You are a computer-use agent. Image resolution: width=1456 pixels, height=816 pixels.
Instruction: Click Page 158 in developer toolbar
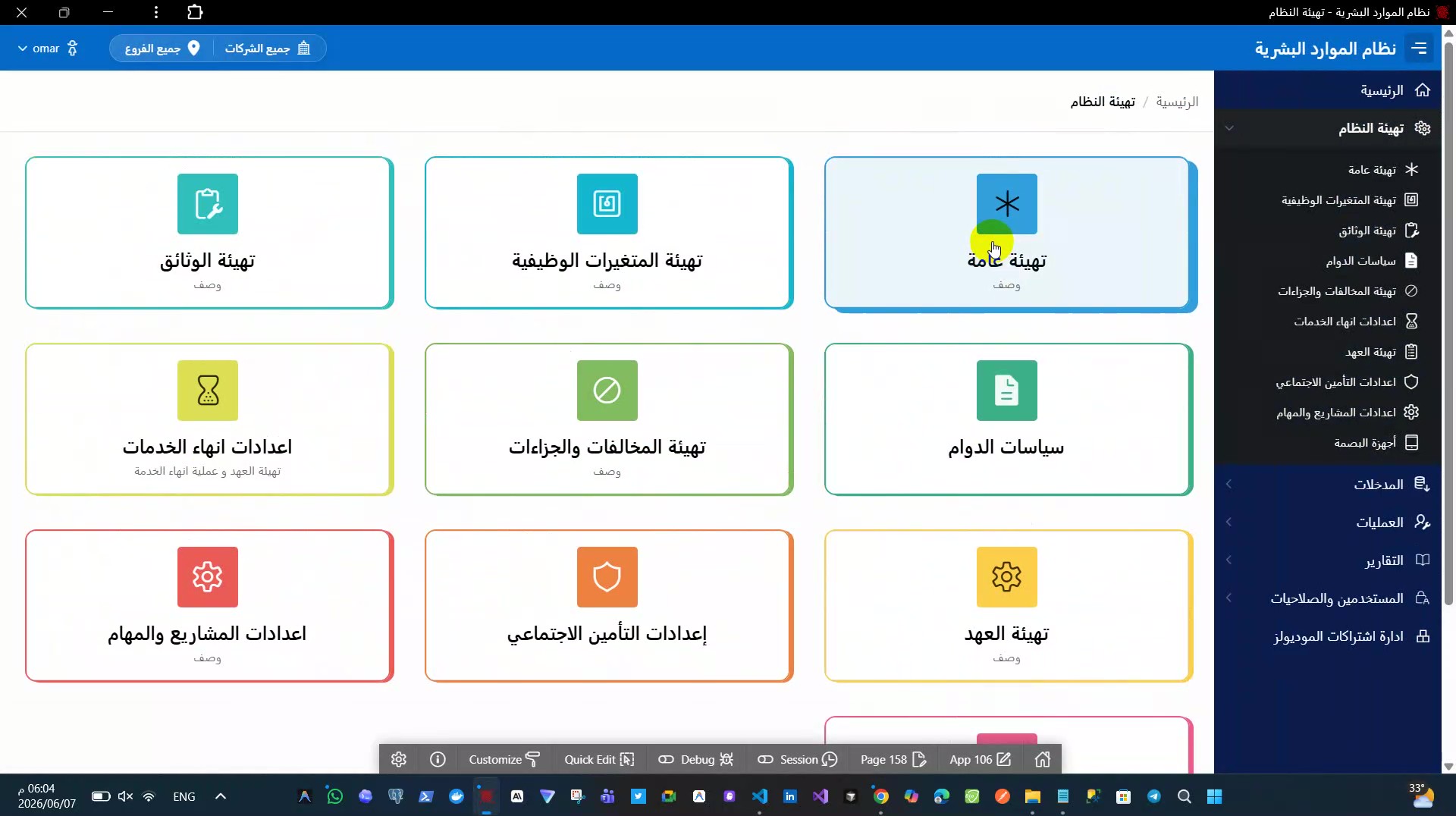click(x=893, y=759)
